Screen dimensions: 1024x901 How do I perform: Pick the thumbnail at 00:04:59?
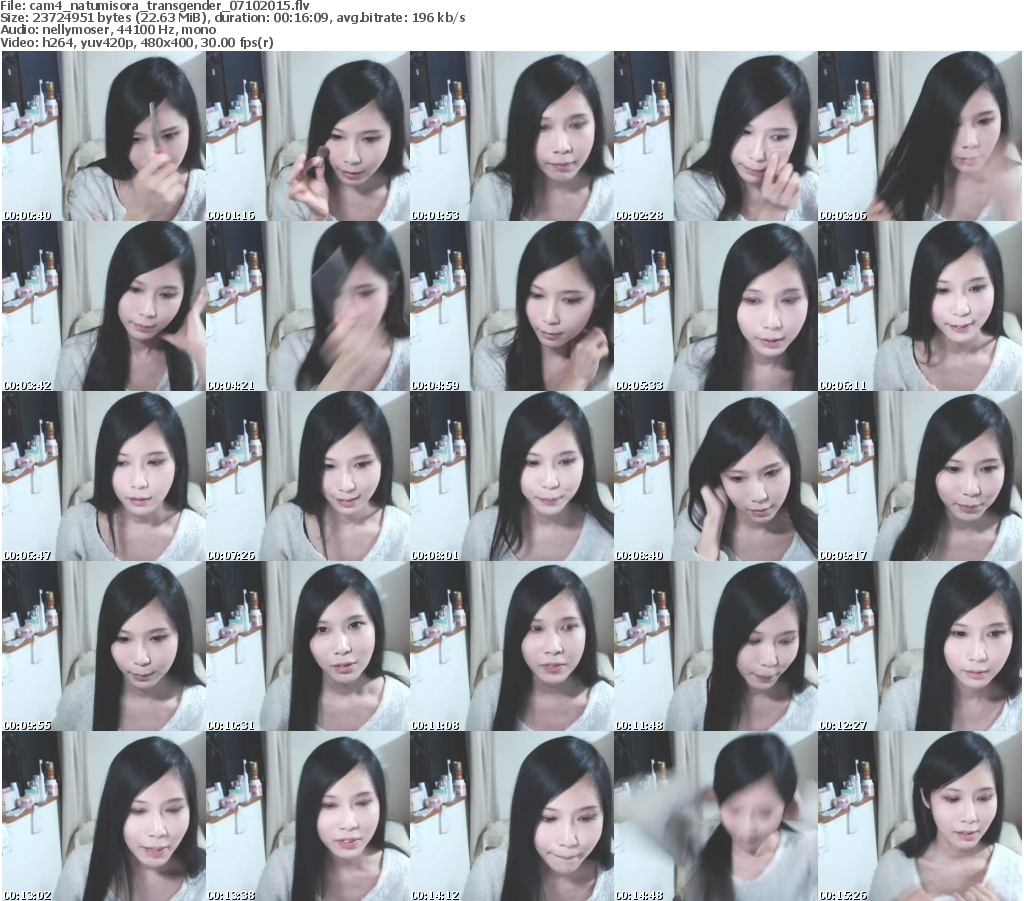(512, 306)
